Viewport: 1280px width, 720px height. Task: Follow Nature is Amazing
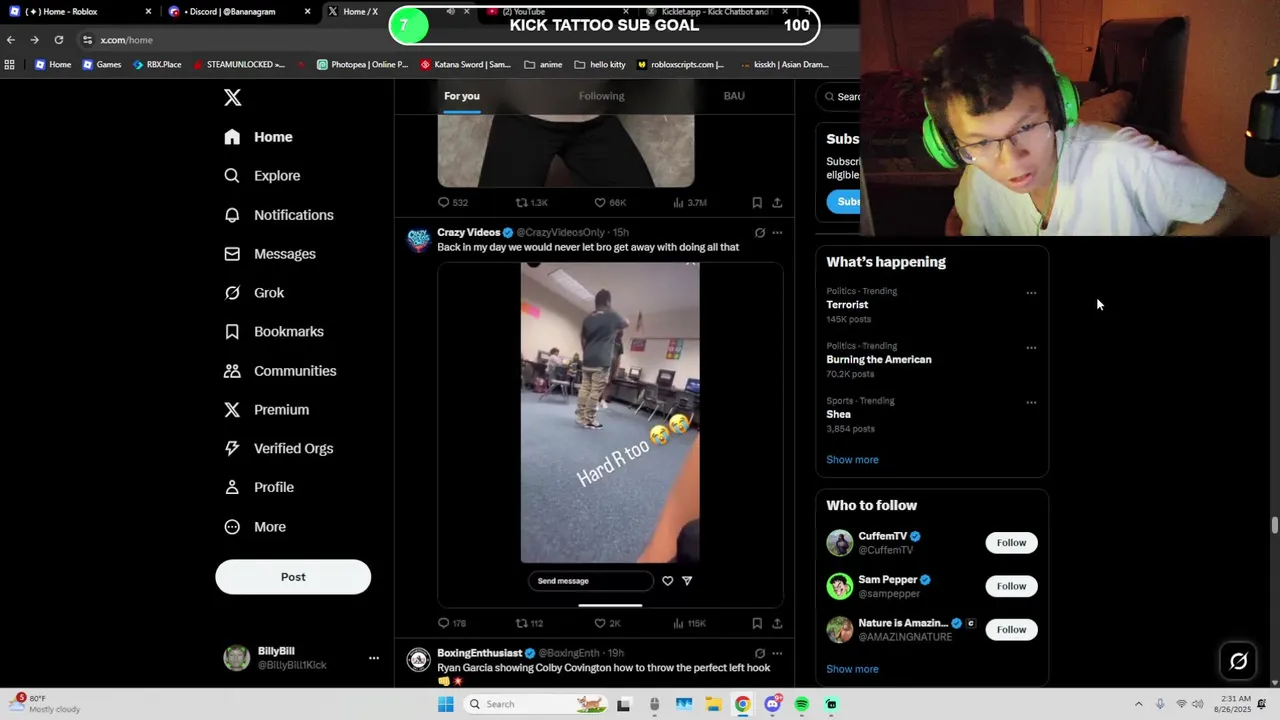click(1011, 629)
